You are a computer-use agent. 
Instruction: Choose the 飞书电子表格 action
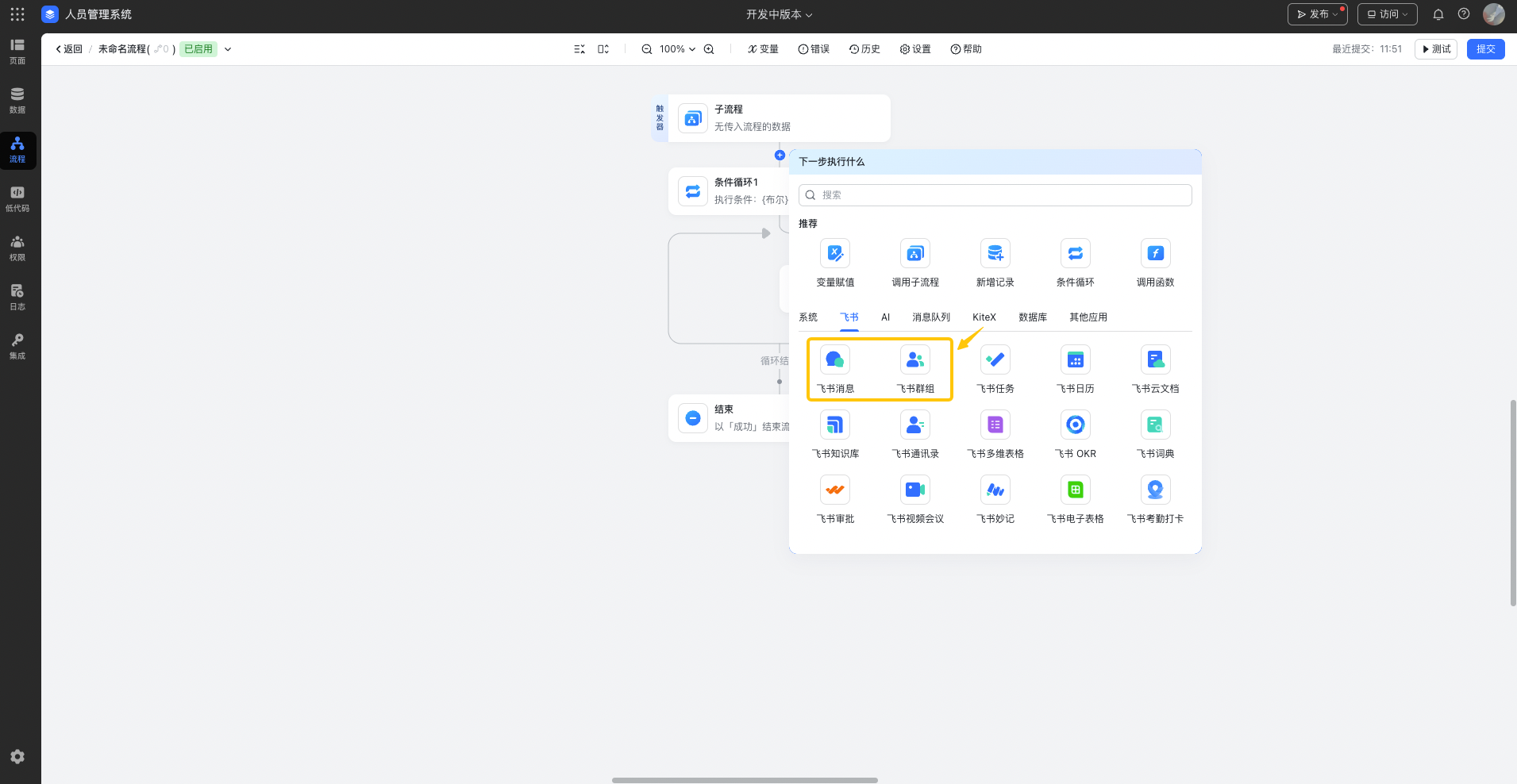[x=1076, y=500]
